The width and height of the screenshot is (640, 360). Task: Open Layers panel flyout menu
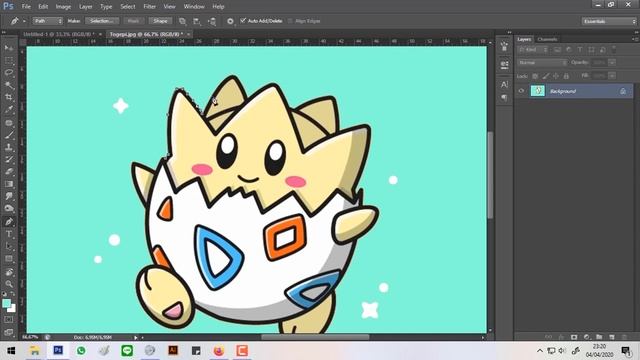pyautogui.click(x=635, y=39)
